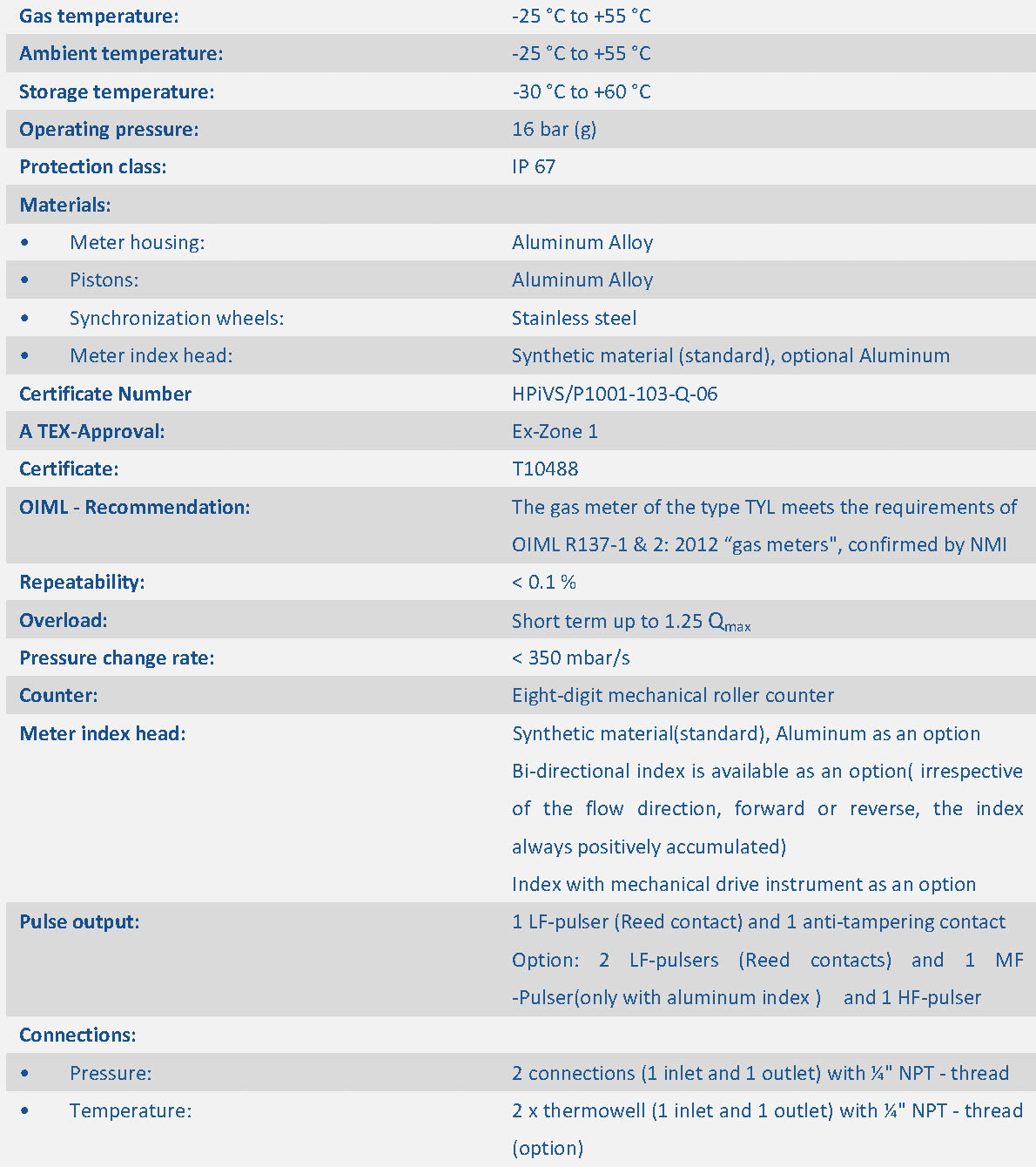This screenshot has width=1036, height=1167.
Task: Click Eight-digit mechanical roller counter text
Action: pyautogui.click(x=672, y=695)
